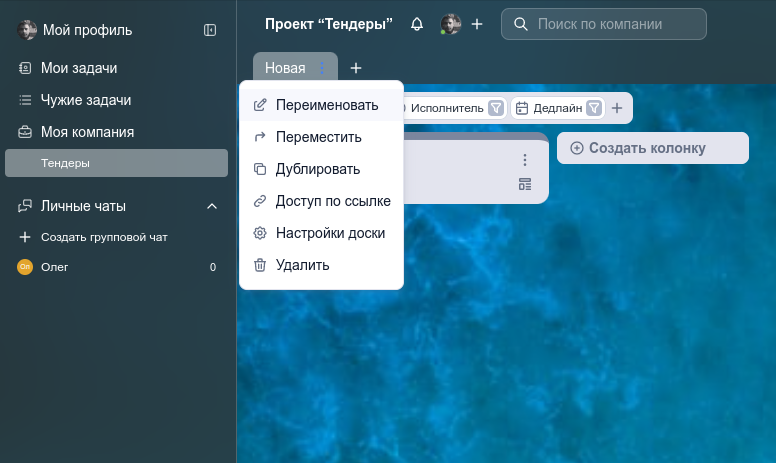Open the Новая tab three-dot menu
The width and height of the screenshot is (776, 463).
pos(322,68)
